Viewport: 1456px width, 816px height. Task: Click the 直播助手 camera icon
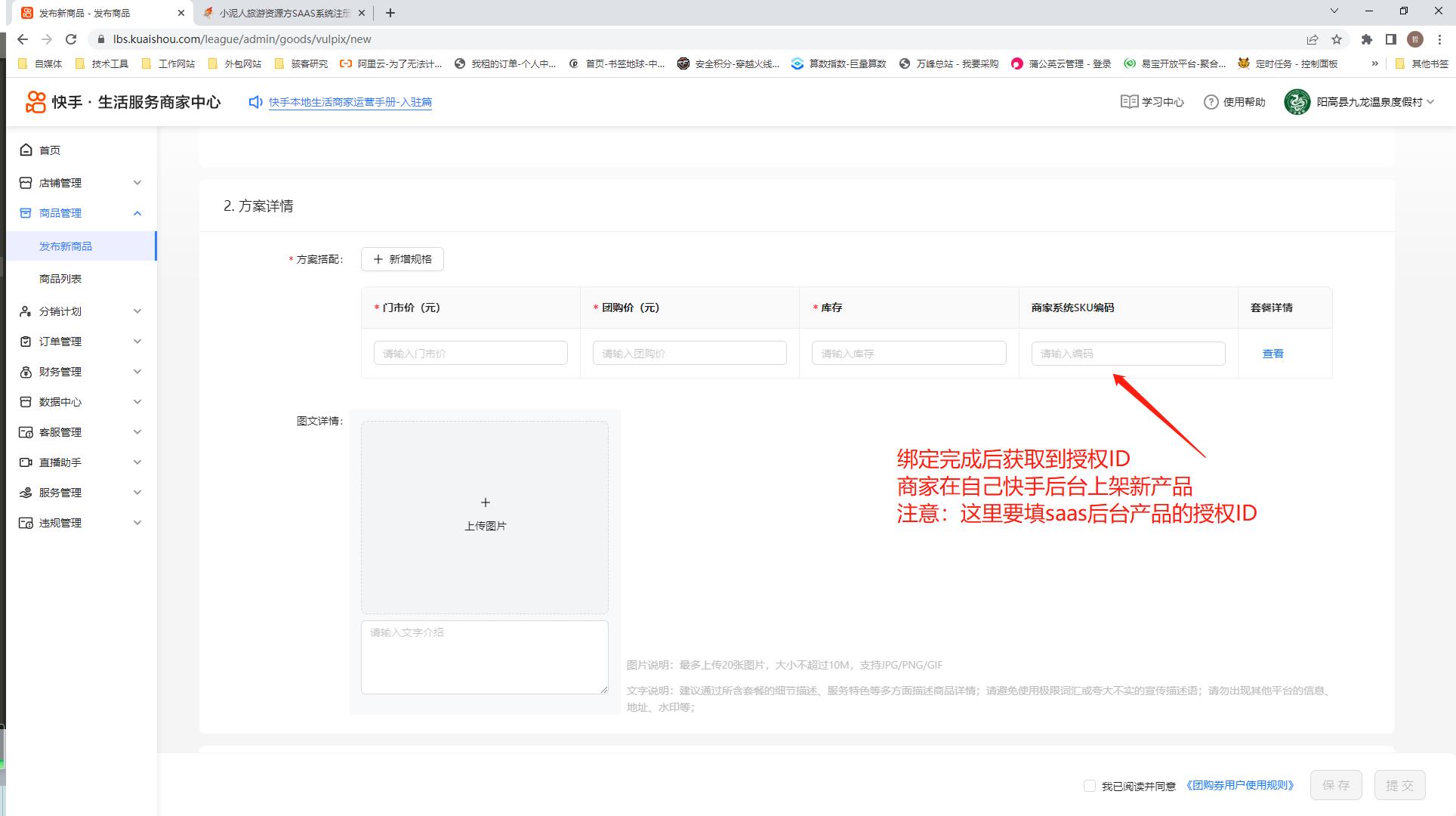26,462
